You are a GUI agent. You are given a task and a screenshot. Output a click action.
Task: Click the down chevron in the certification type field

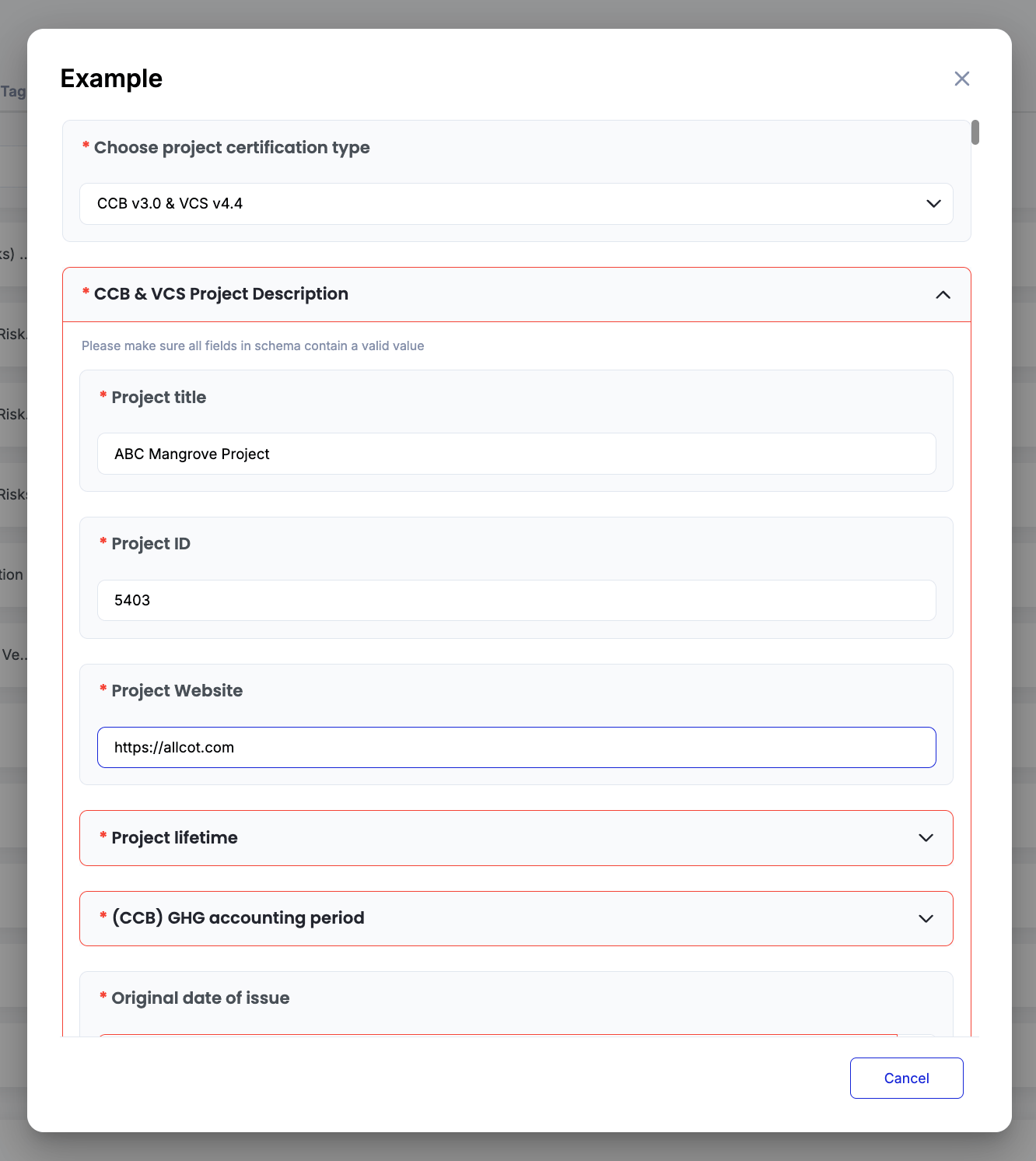pyautogui.click(x=933, y=204)
